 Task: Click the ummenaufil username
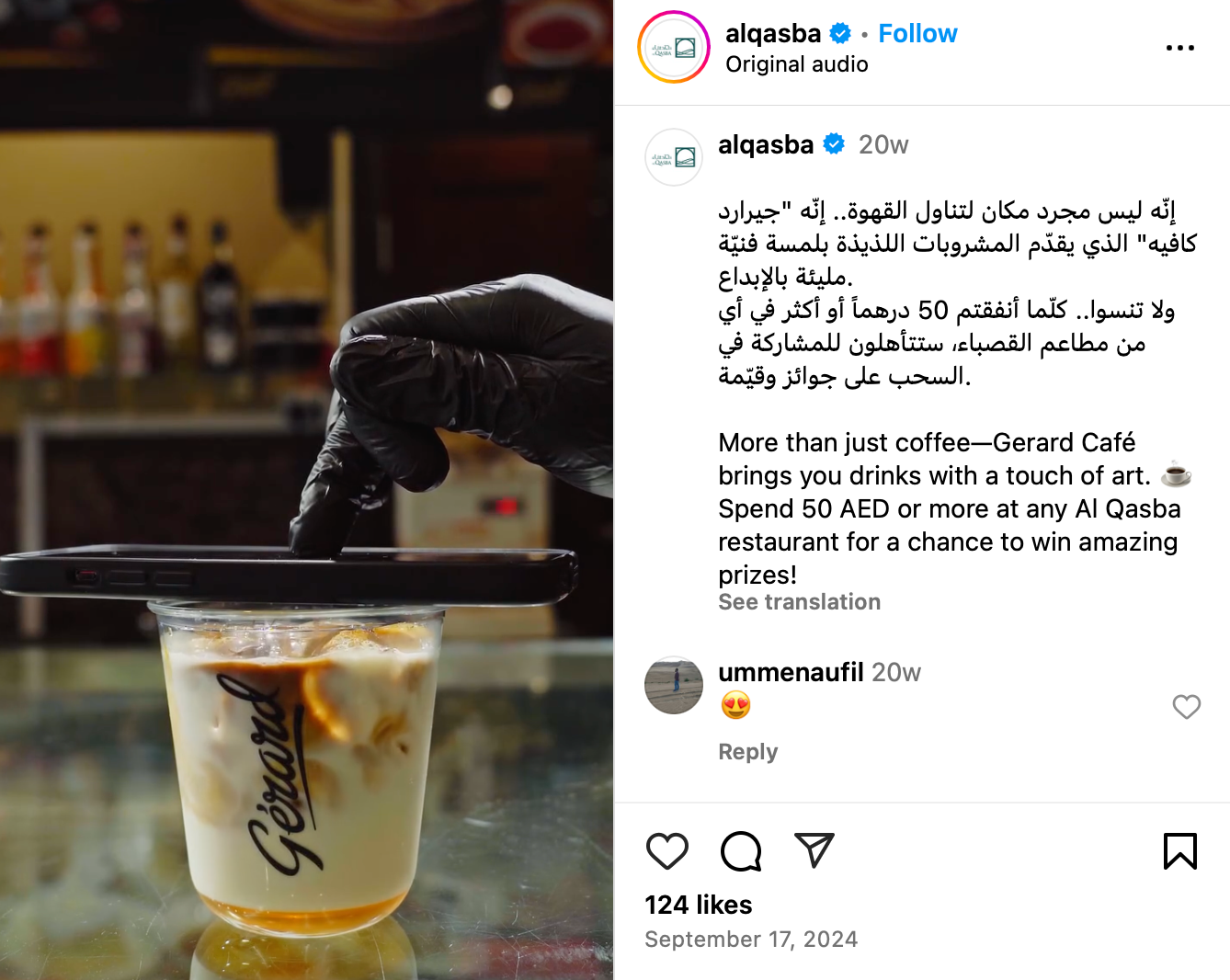[x=791, y=673]
